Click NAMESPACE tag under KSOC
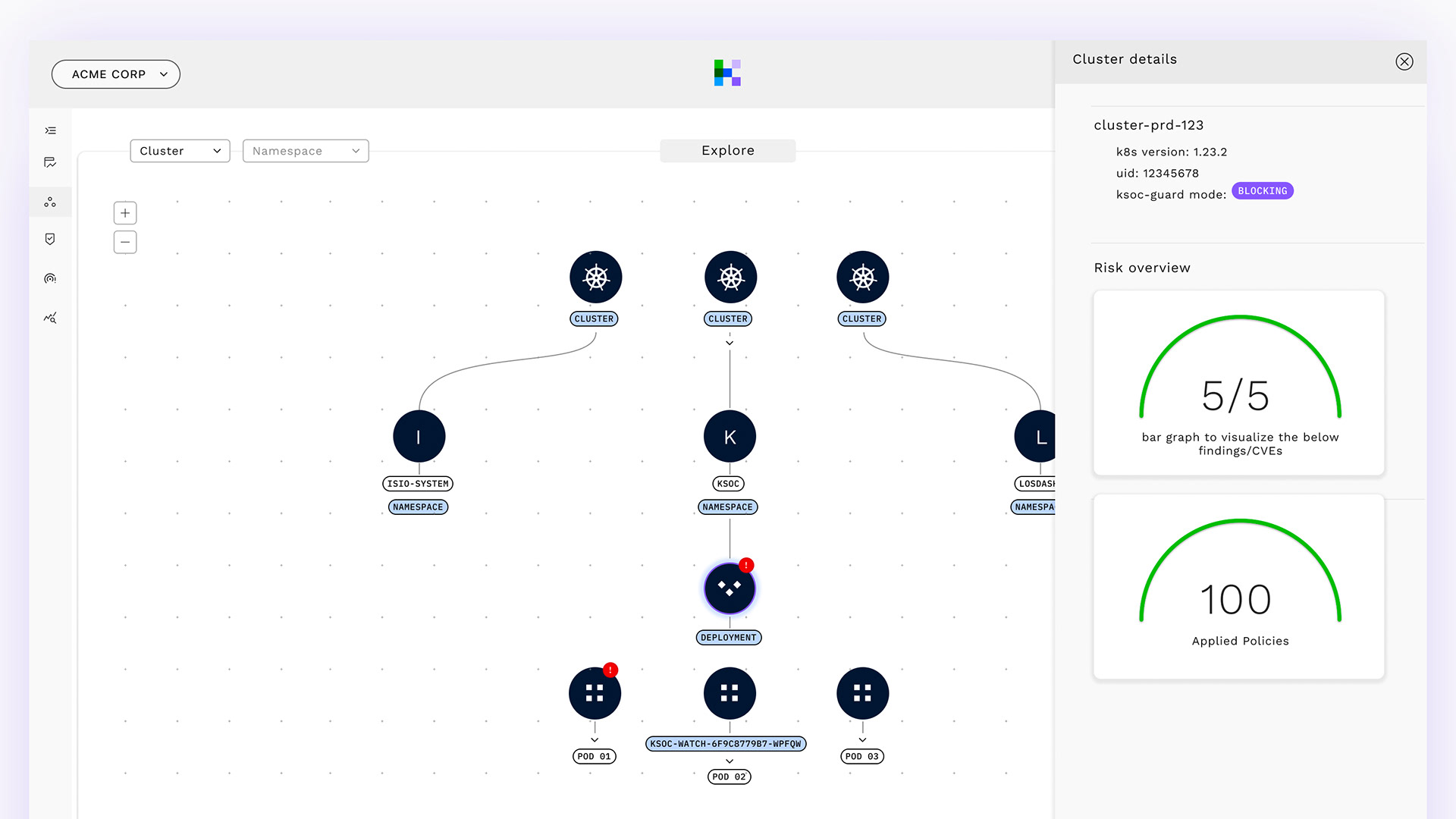This screenshot has width=1456, height=819. point(728,507)
